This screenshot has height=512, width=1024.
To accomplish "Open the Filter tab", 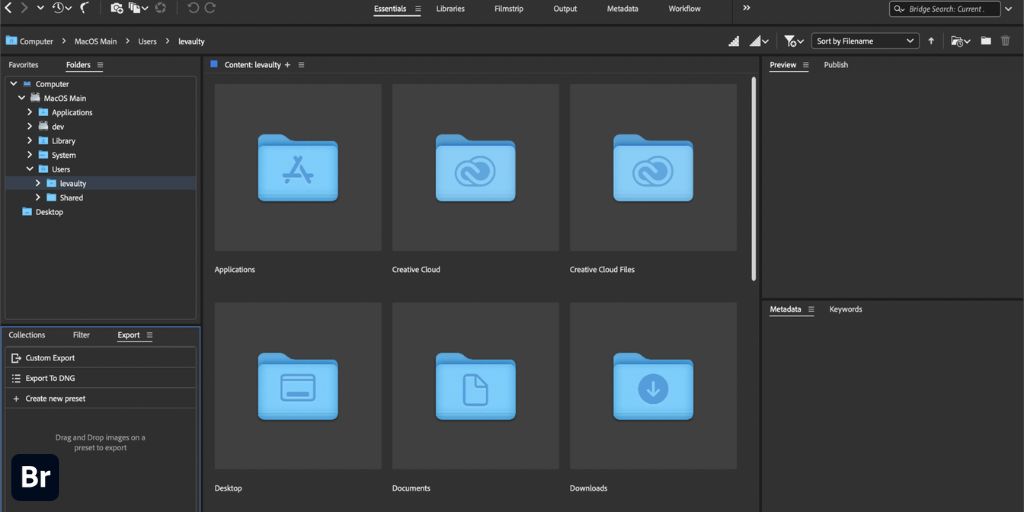I will 82,335.
